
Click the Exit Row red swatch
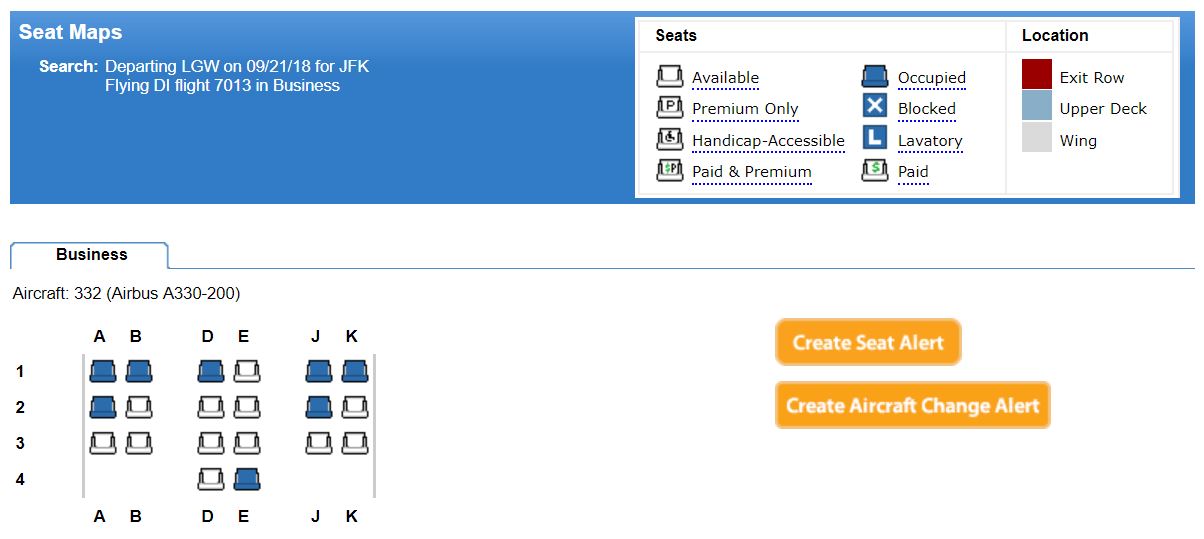pyautogui.click(x=1037, y=76)
